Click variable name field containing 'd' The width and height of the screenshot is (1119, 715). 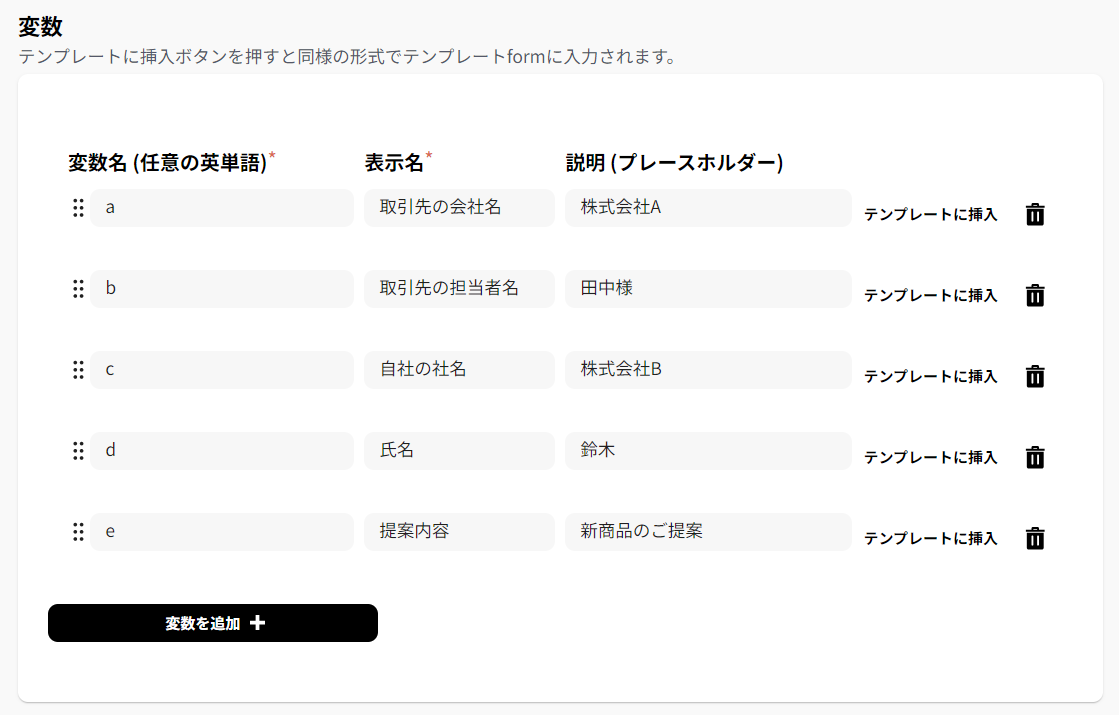click(x=221, y=451)
